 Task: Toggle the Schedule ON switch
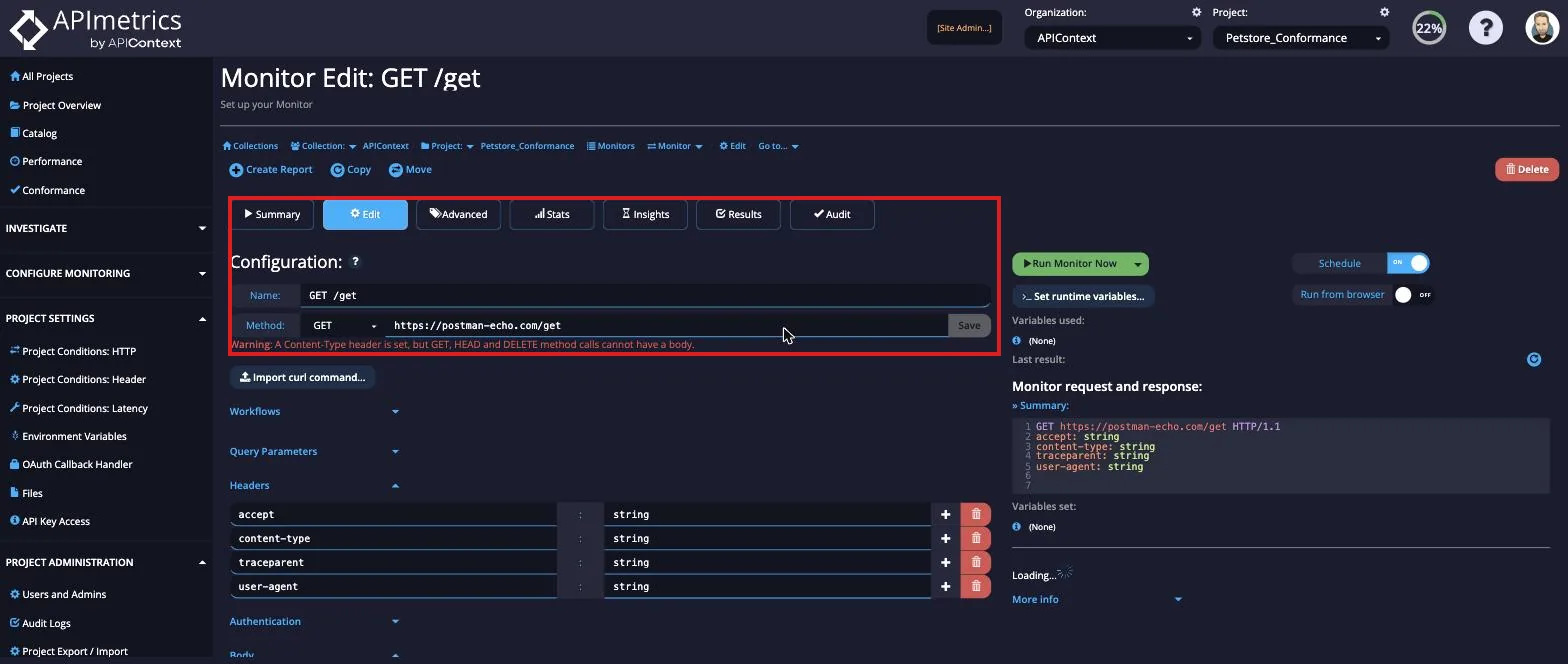(1408, 263)
